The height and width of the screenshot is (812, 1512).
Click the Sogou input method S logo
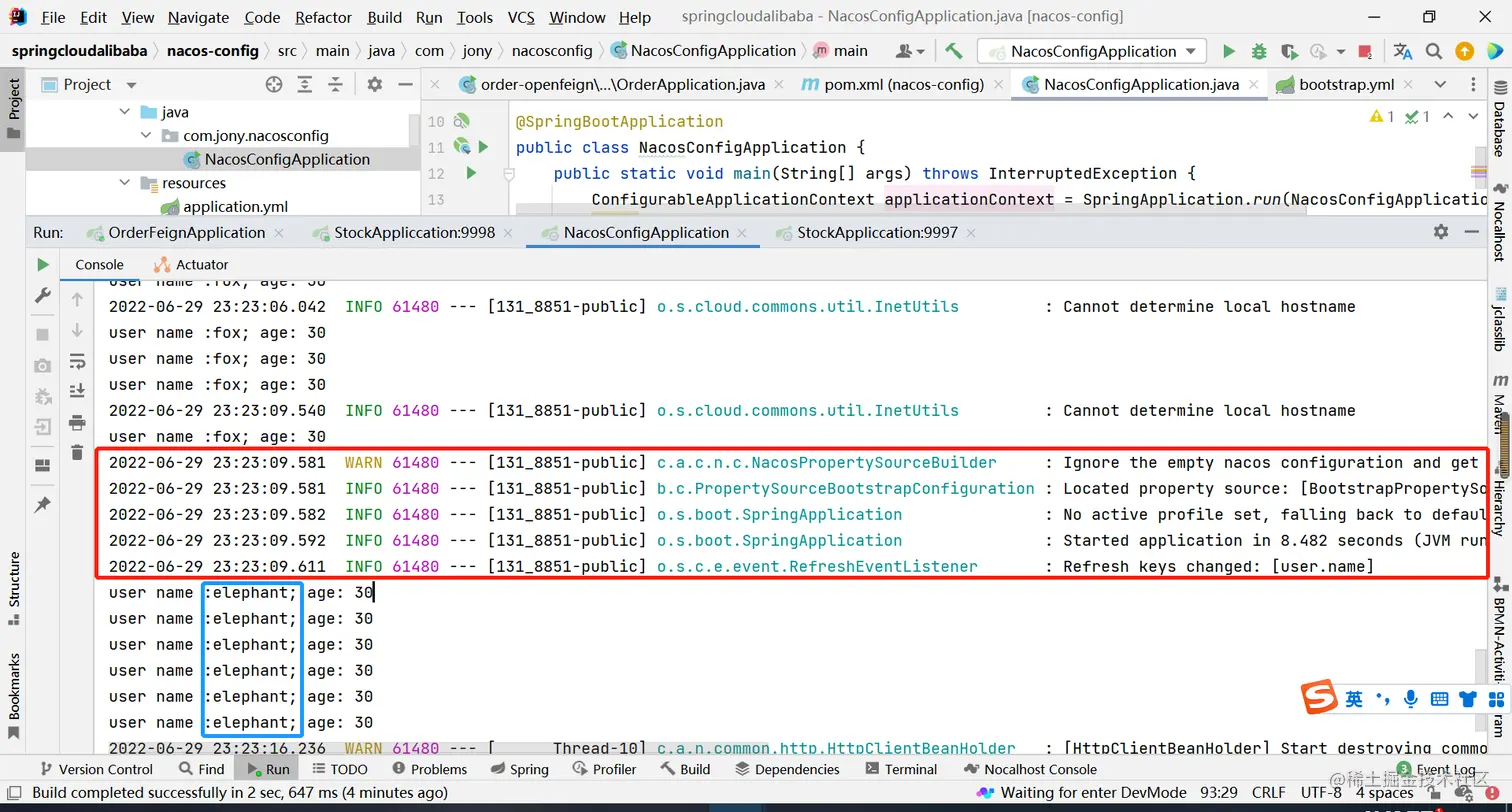(x=1319, y=698)
